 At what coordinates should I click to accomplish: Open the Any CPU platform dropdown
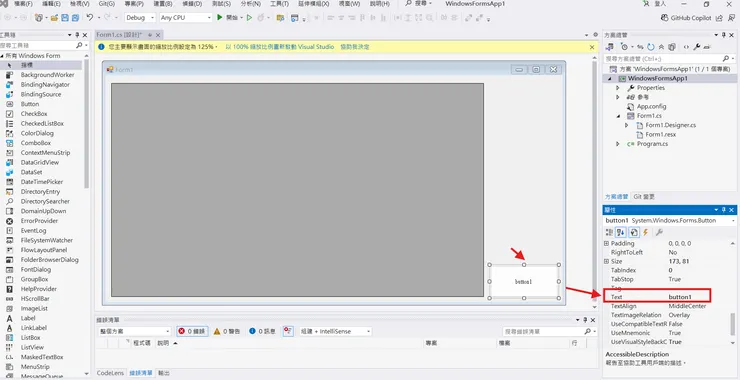pos(186,17)
